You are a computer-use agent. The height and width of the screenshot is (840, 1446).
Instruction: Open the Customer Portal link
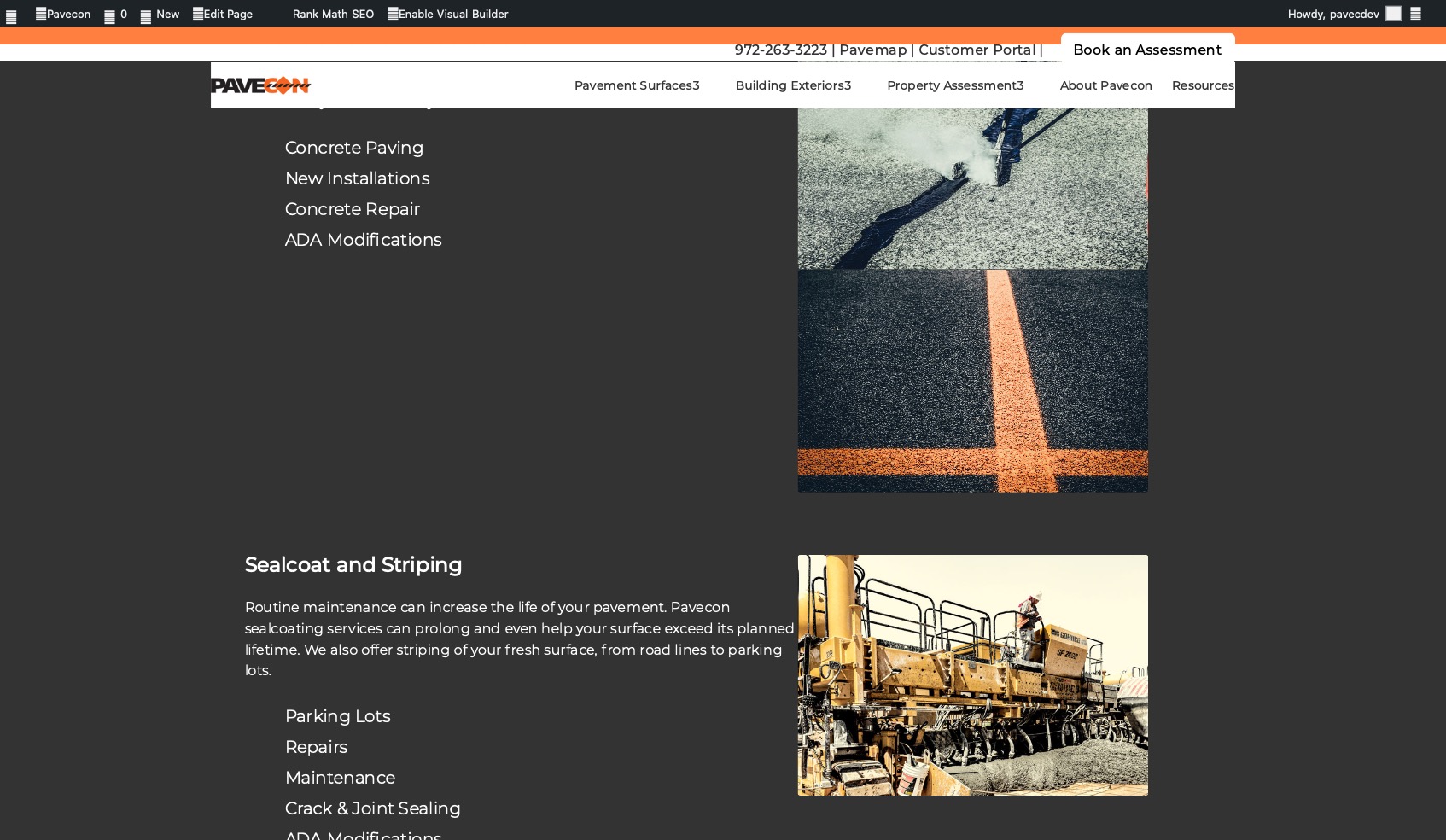(x=977, y=50)
